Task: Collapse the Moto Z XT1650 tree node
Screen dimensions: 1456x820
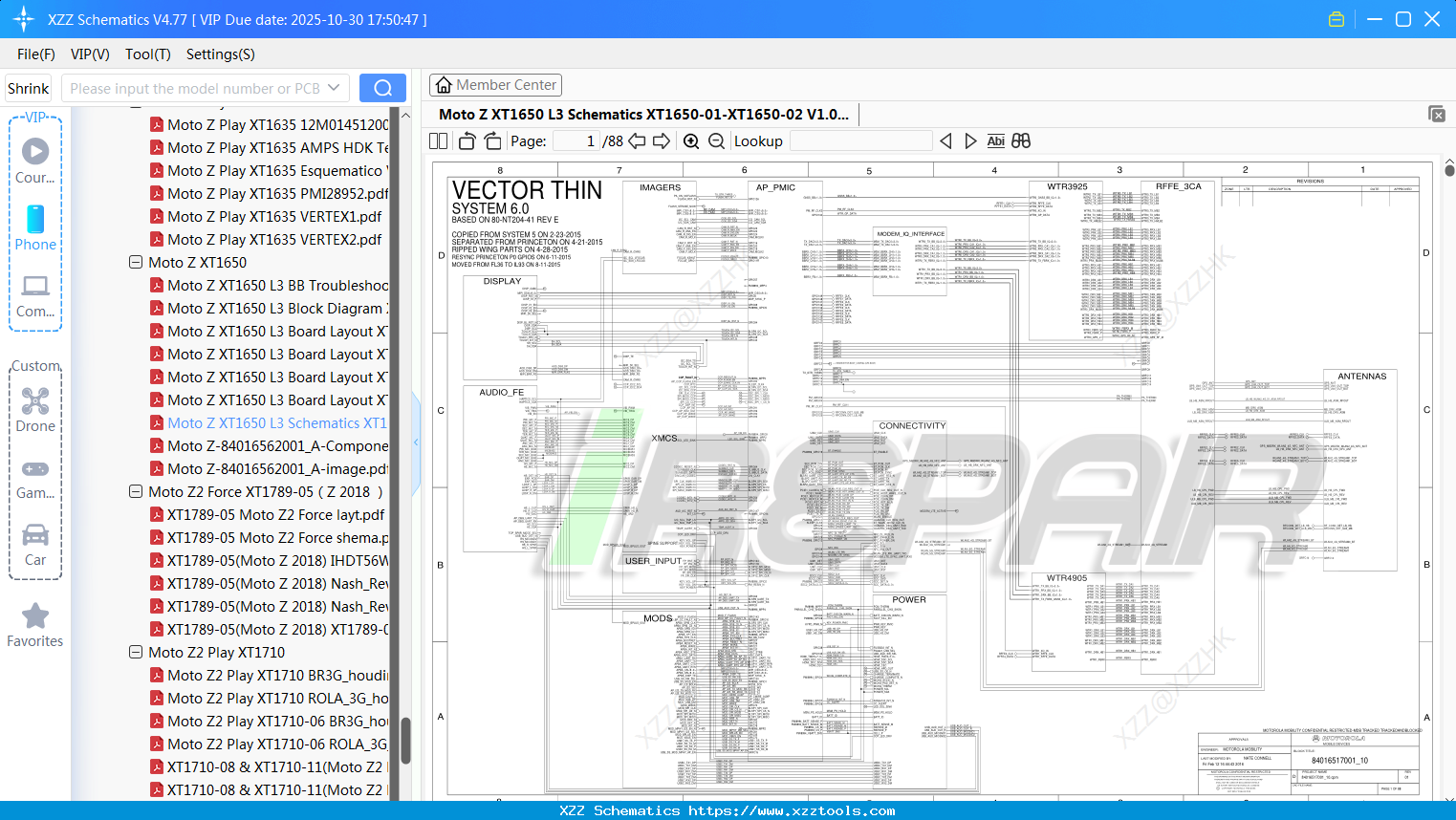Action: click(x=135, y=262)
